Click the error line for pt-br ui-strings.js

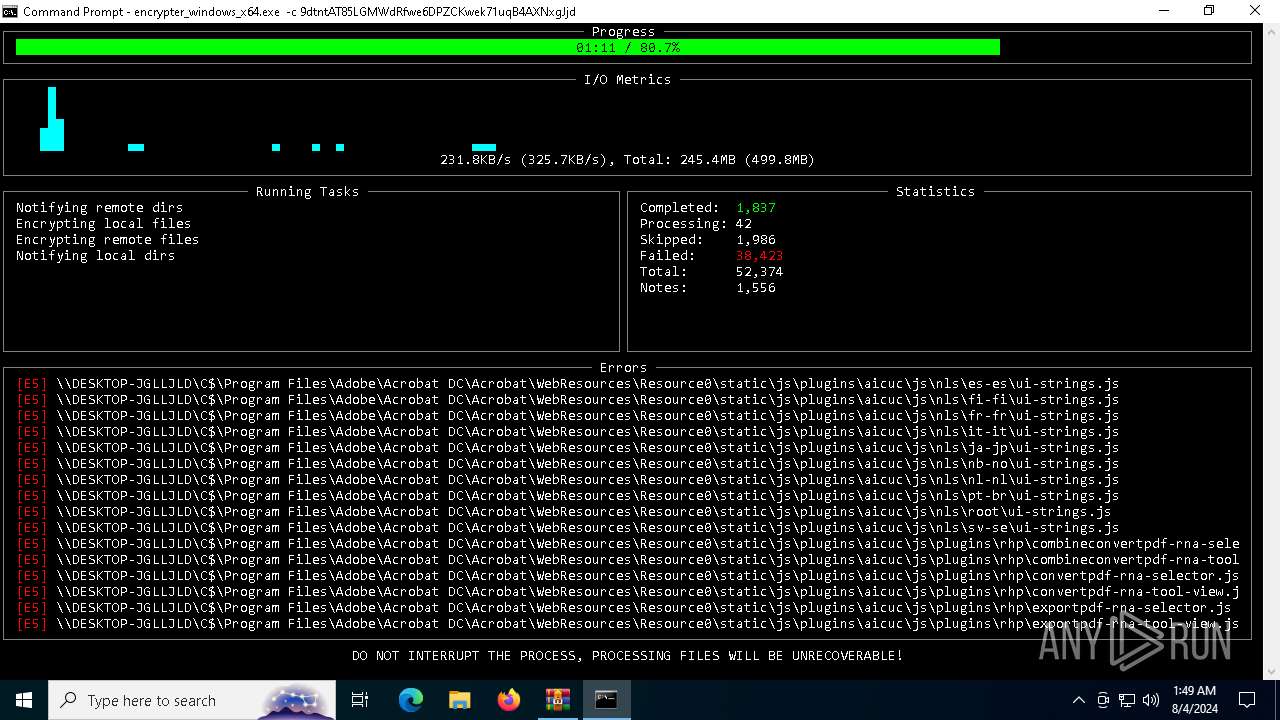[x=568, y=495]
